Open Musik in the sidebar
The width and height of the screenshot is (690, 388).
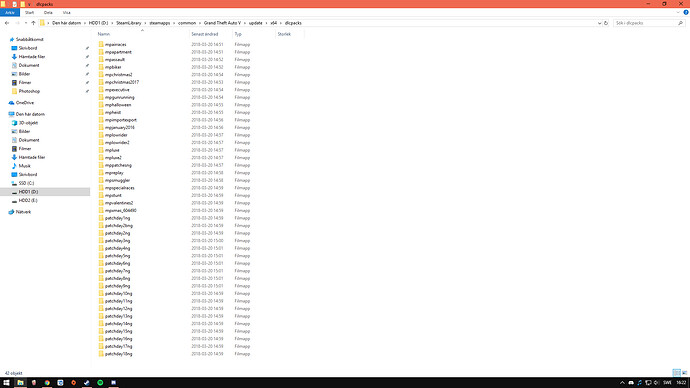(x=24, y=166)
